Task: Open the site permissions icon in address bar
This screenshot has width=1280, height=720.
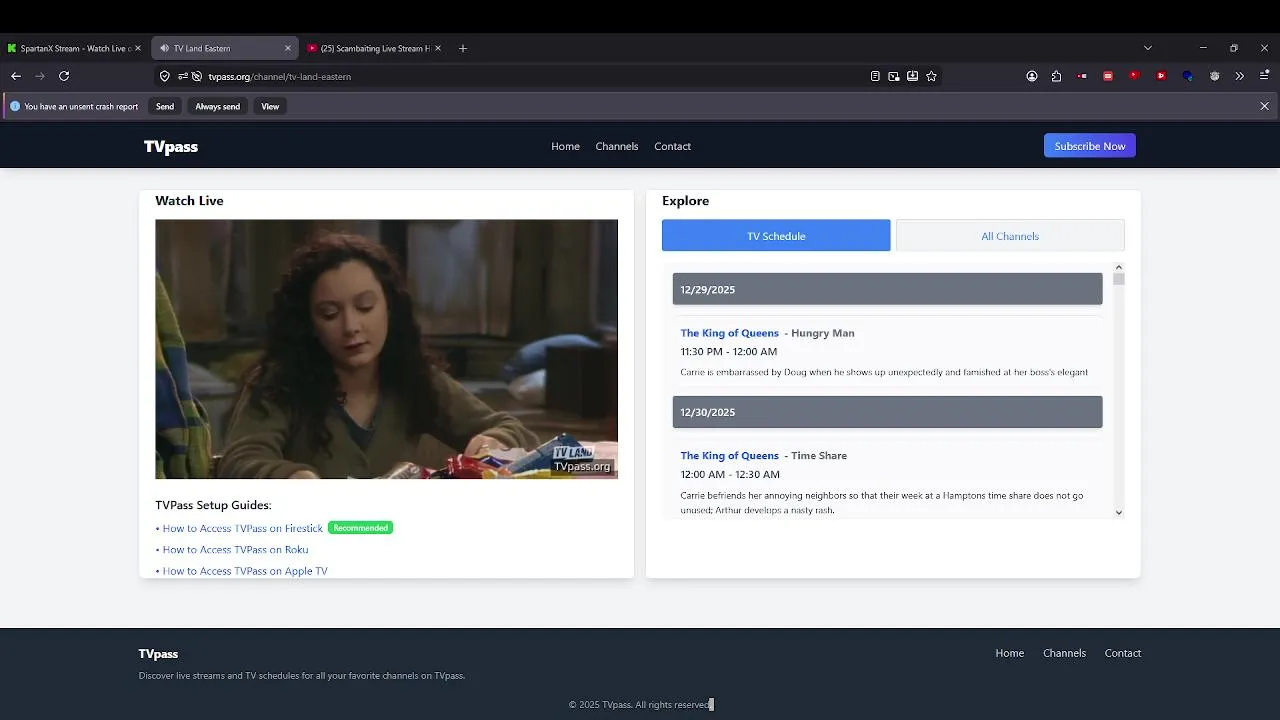Action: coord(183,76)
